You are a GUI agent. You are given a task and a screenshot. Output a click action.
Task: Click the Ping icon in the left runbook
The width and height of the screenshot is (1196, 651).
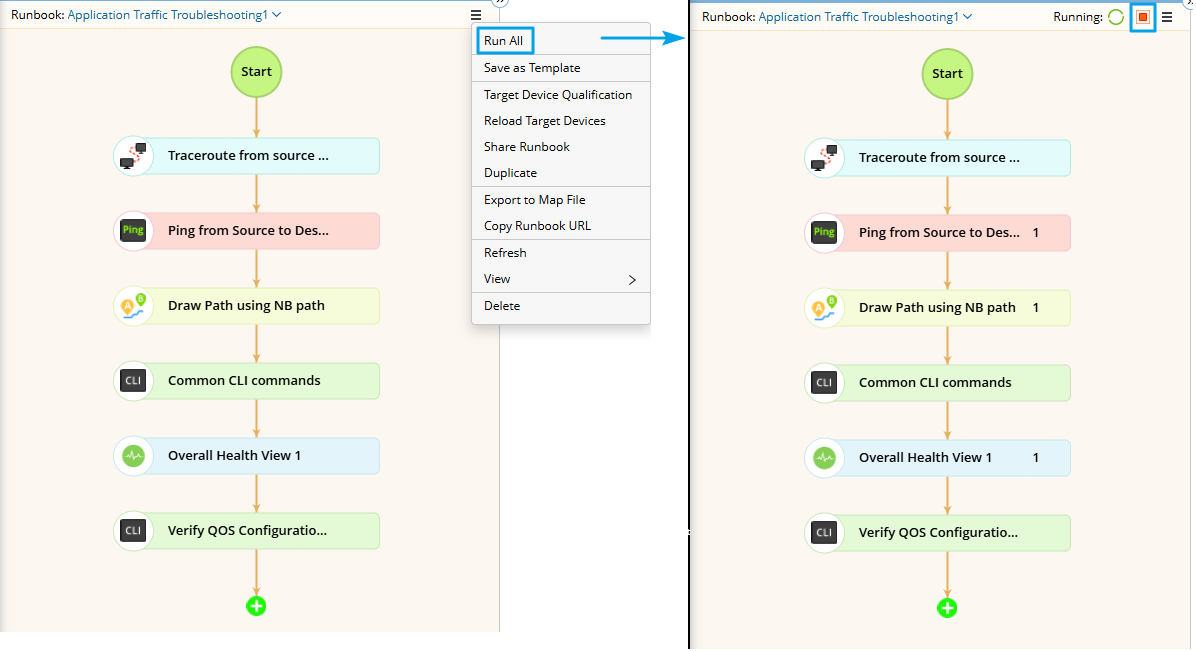pyautogui.click(x=133, y=231)
